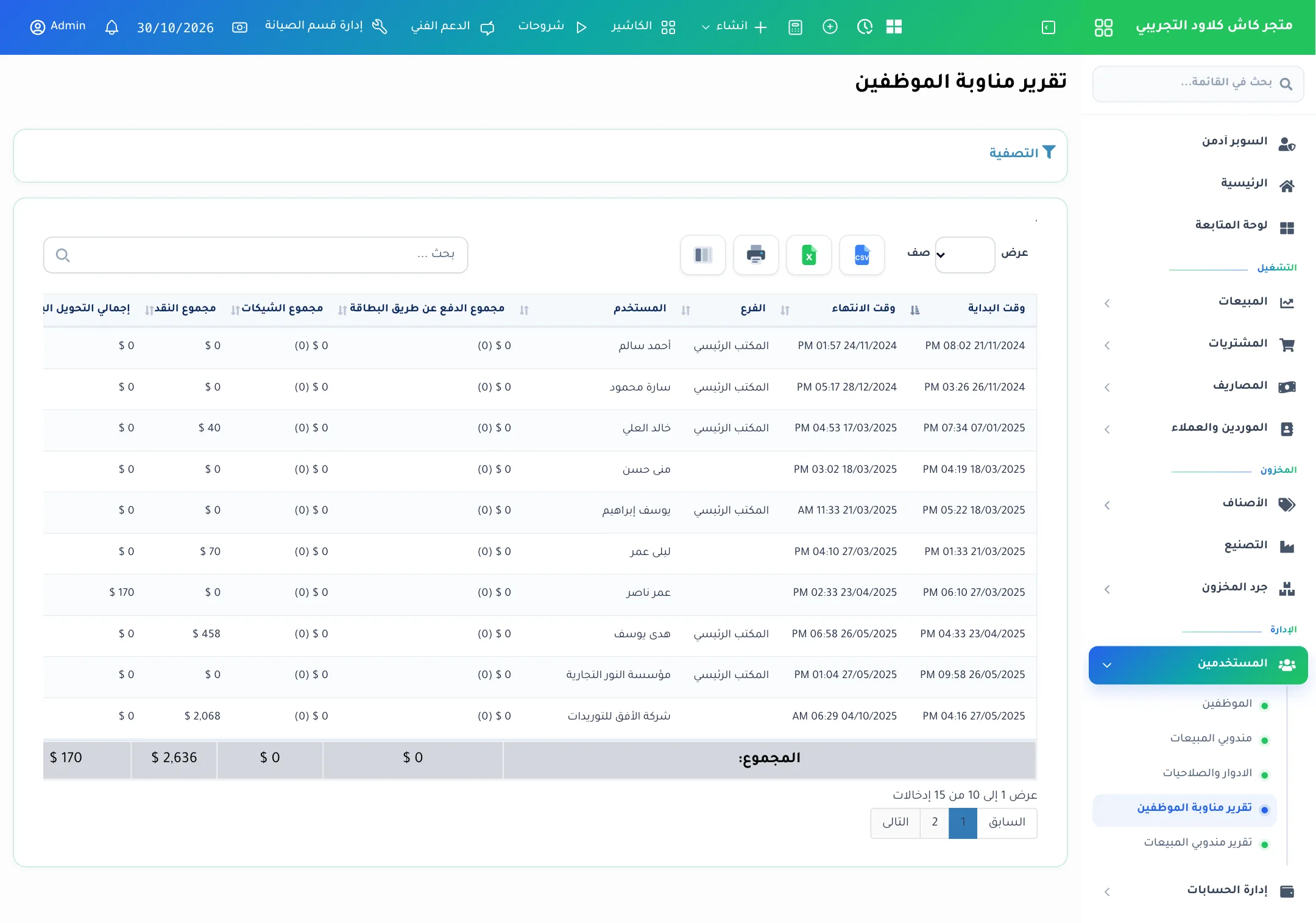Open الكاشير from top menu
The width and height of the screenshot is (1316, 923).
pos(643,27)
